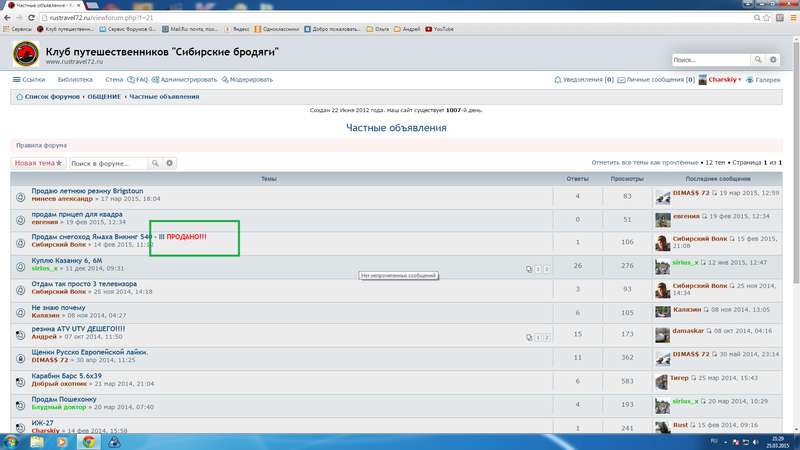The height and width of the screenshot is (450, 800).
Task: Go to page 2 of Куплю Казанку topic
Action: coord(546,269)
